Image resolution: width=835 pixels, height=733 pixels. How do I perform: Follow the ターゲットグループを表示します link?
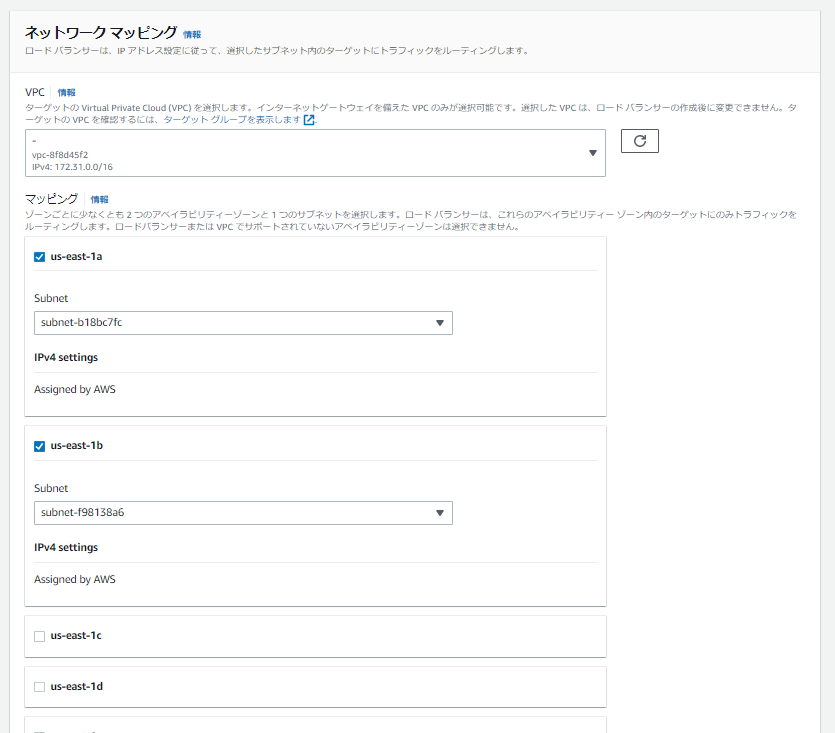click(232, 120)
